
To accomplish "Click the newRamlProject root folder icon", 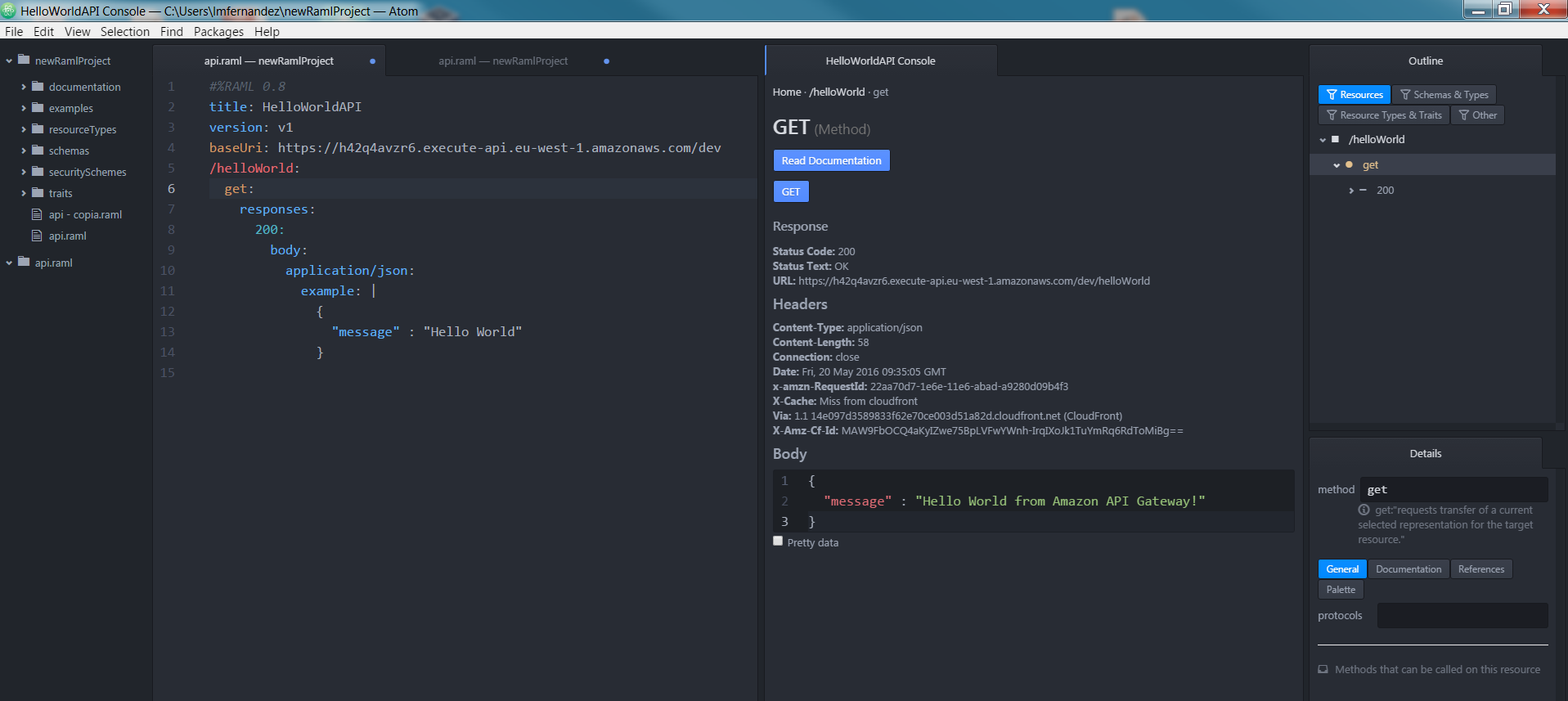I will [x=24, y=60].
